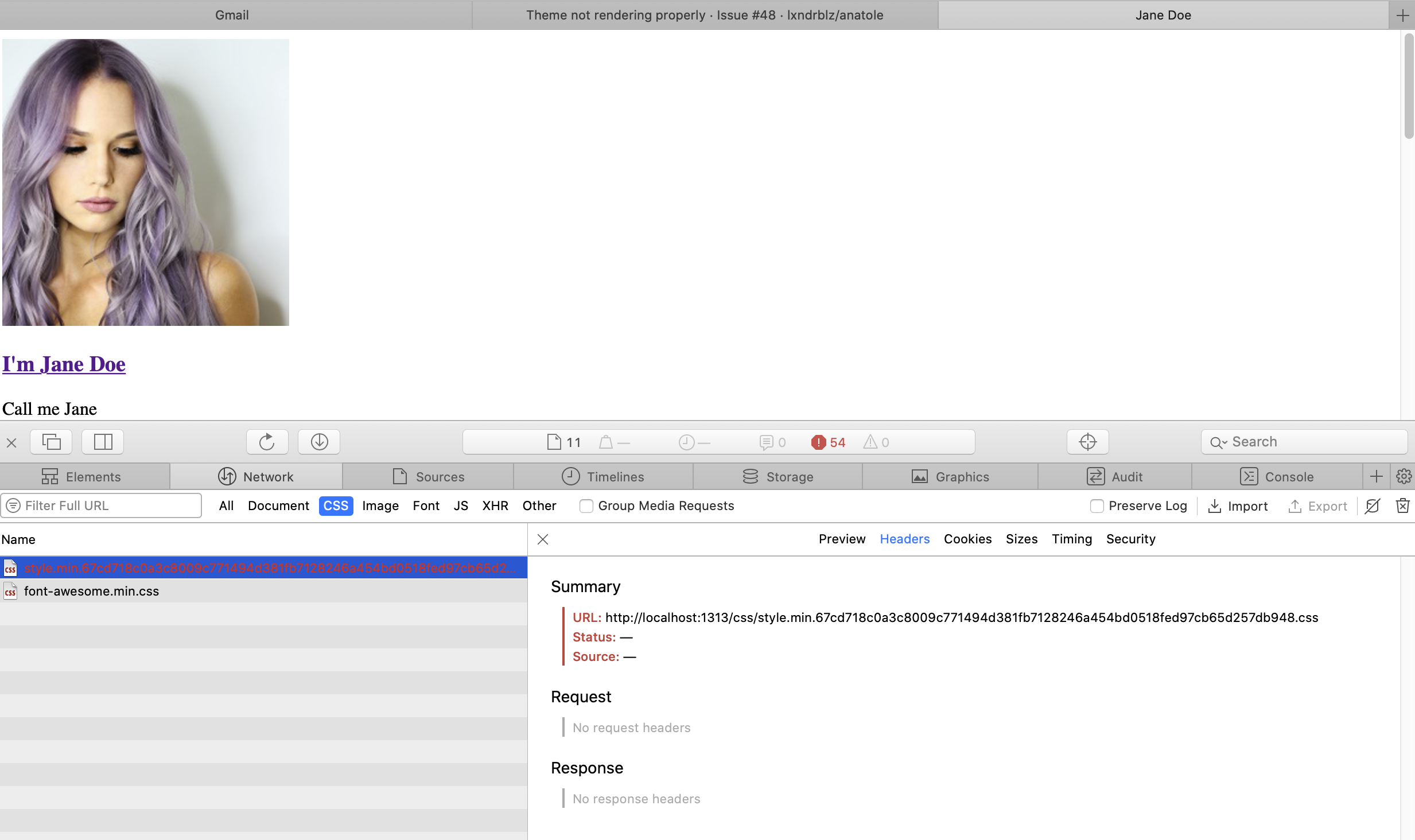This screenshot has width=1415, height=840.
Task: Click the load time clock indicator
Action: (x=694, y=442)
